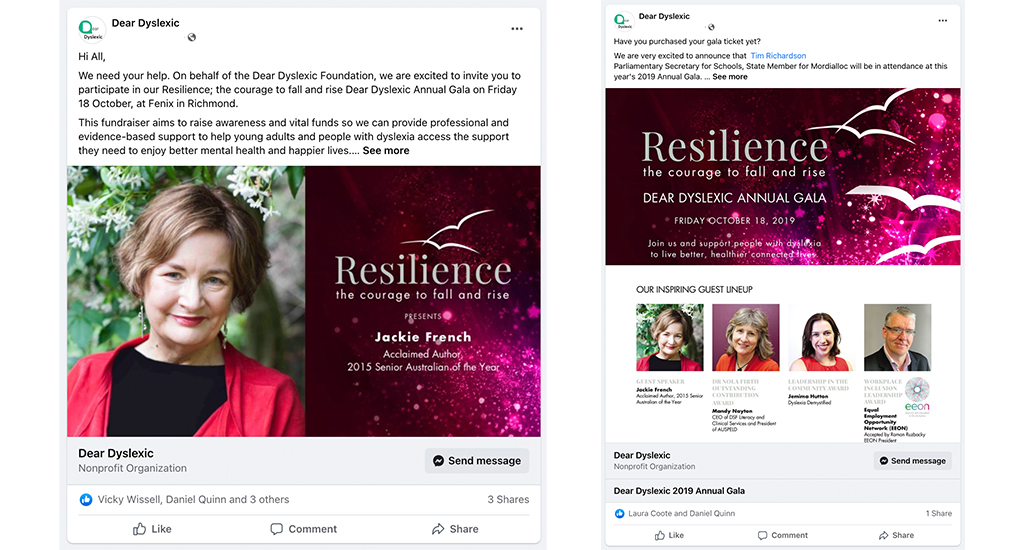Open the Jackie French Resilience image
The width and height of the screenshot is (1024, 550).
tap(304, 301)
